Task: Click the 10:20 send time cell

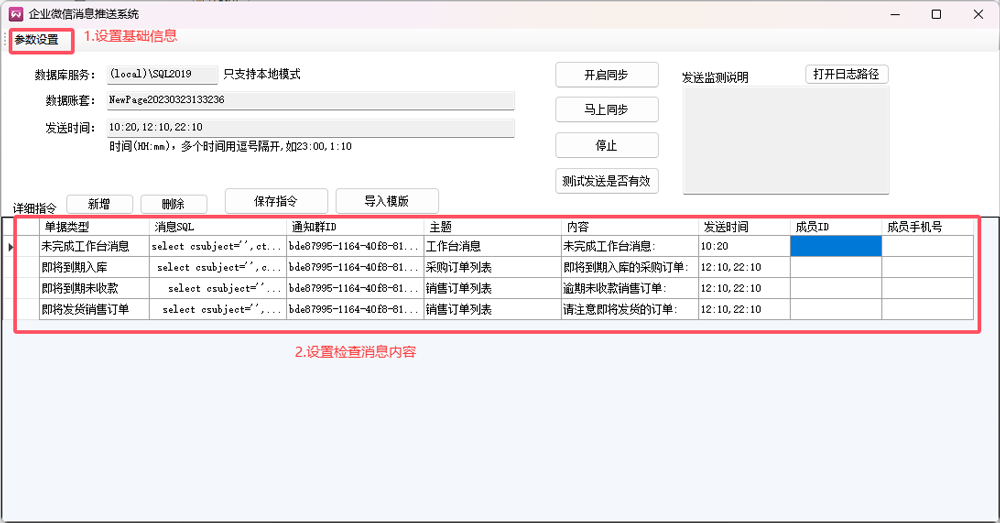Action: 744,246
